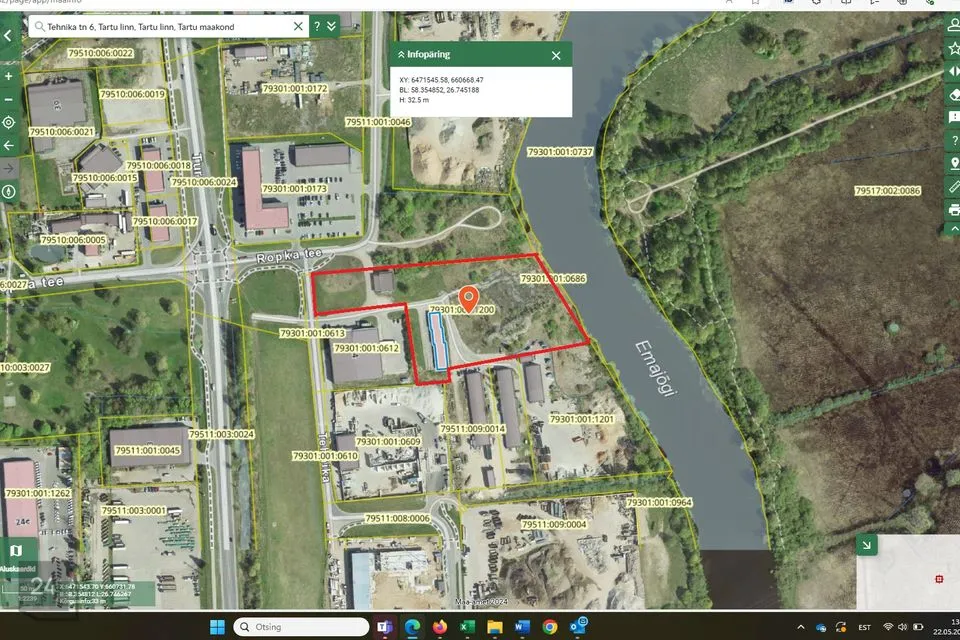This screenshot has width=960, height=640.
Task: Zoom in with the plus button
Action: tap(9, 76)
